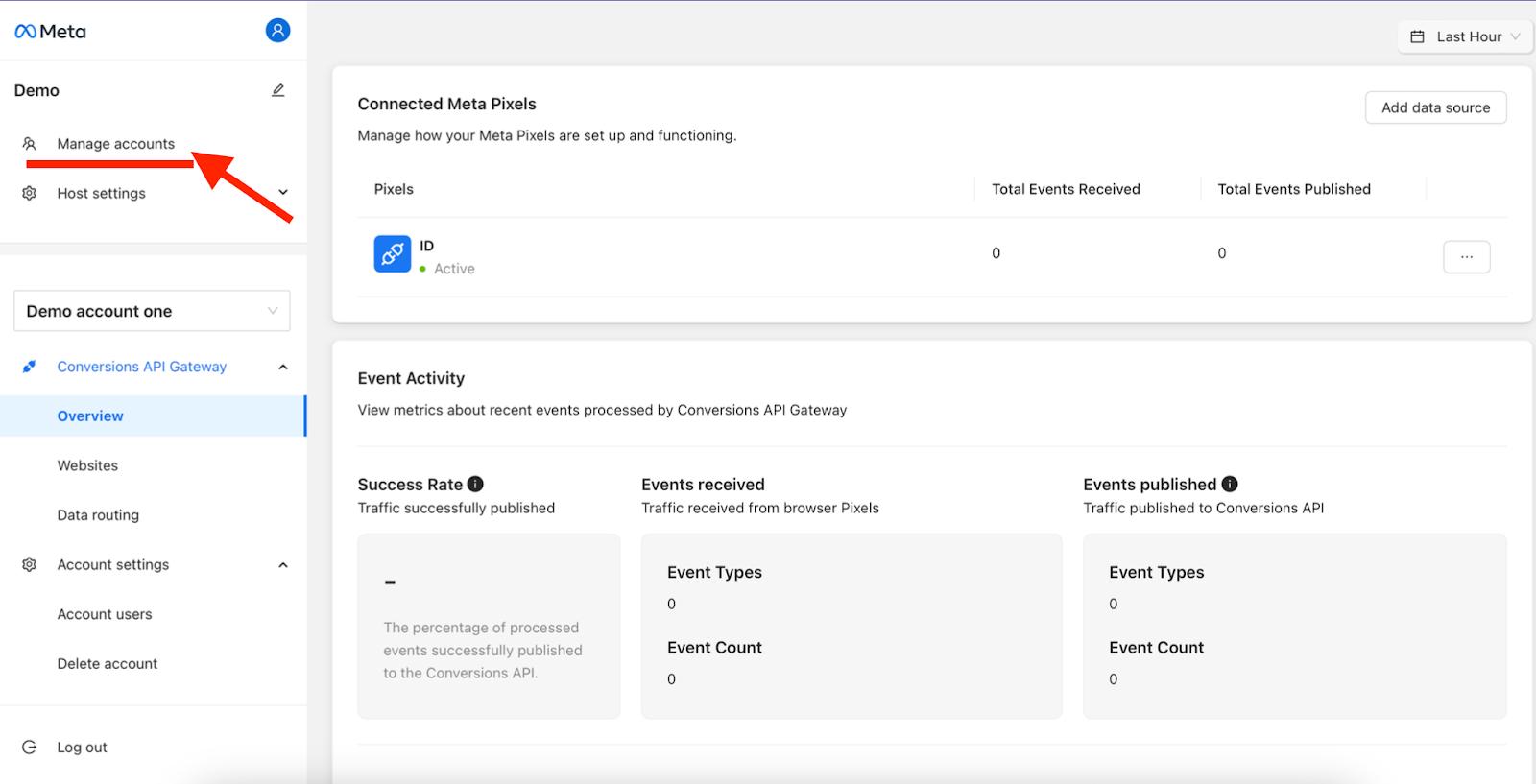Open the Last Hour time range dropdown
Viewport: 1536px width, 784px height.
[1464, 36]
